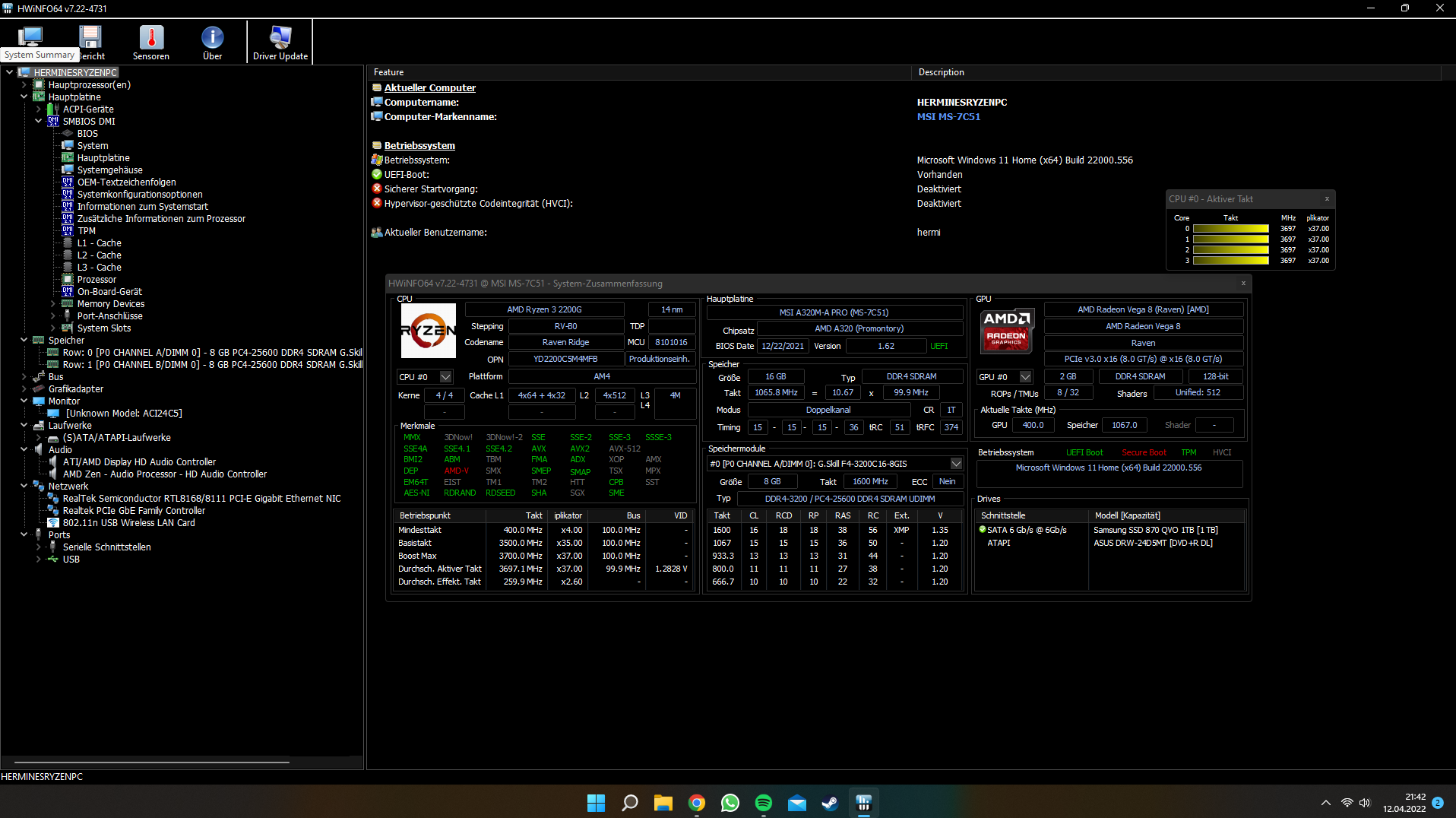The width and height of the screenshot is (1456, 818).
Task: Open the Sensoren thermometer tool
Action: click(x=151, y=42)
